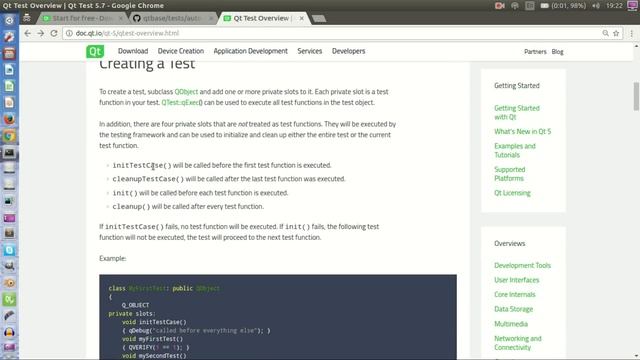Screen dimensions: 640x360
Task: Go back to the previous page
Action: 27,33
